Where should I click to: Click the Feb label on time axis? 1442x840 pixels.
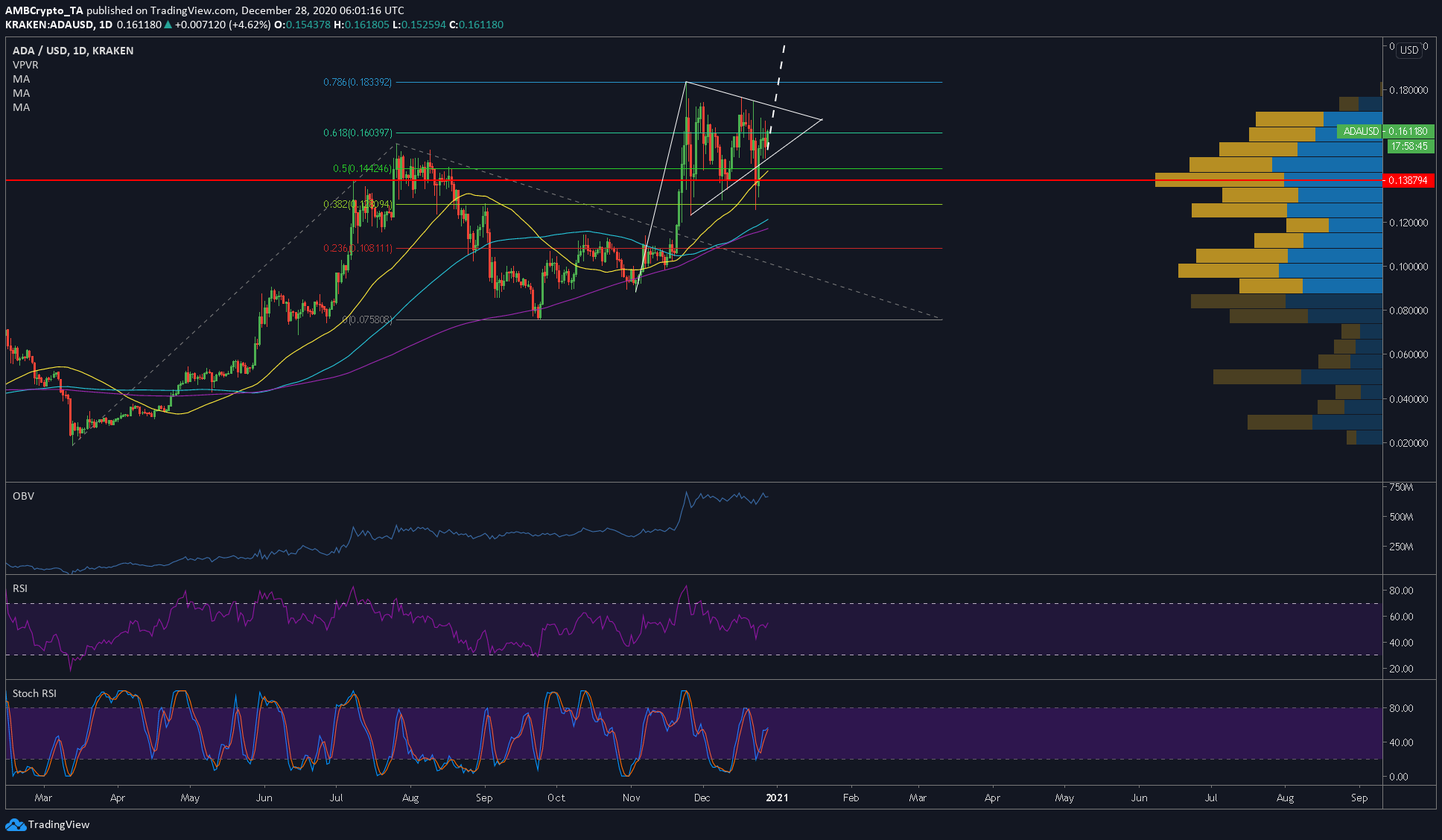(851, 798)
